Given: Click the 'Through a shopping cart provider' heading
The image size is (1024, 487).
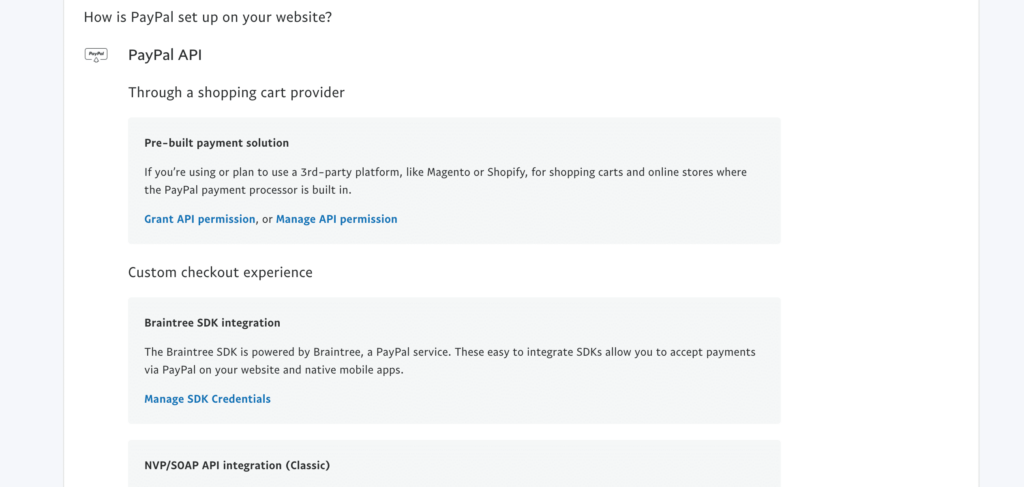Looking at the screenshot, I should click(x=236, y=93).
